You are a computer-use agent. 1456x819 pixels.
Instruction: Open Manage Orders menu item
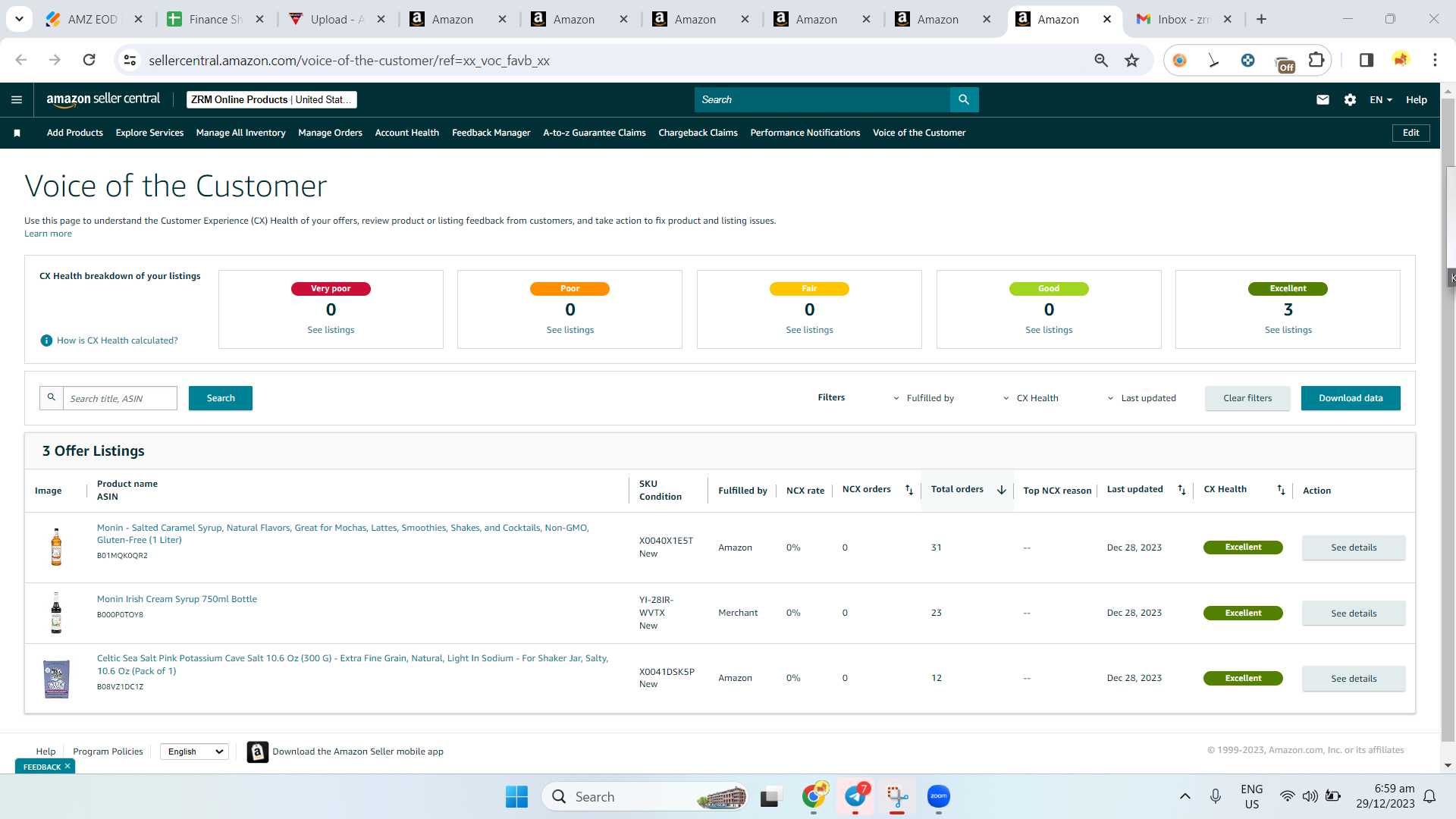[330, 133]
